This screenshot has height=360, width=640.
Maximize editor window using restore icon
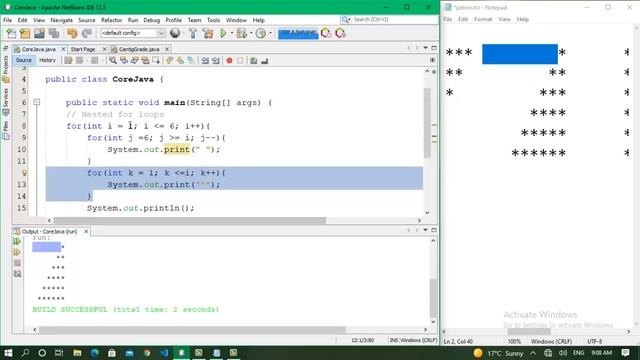point(434,48)
